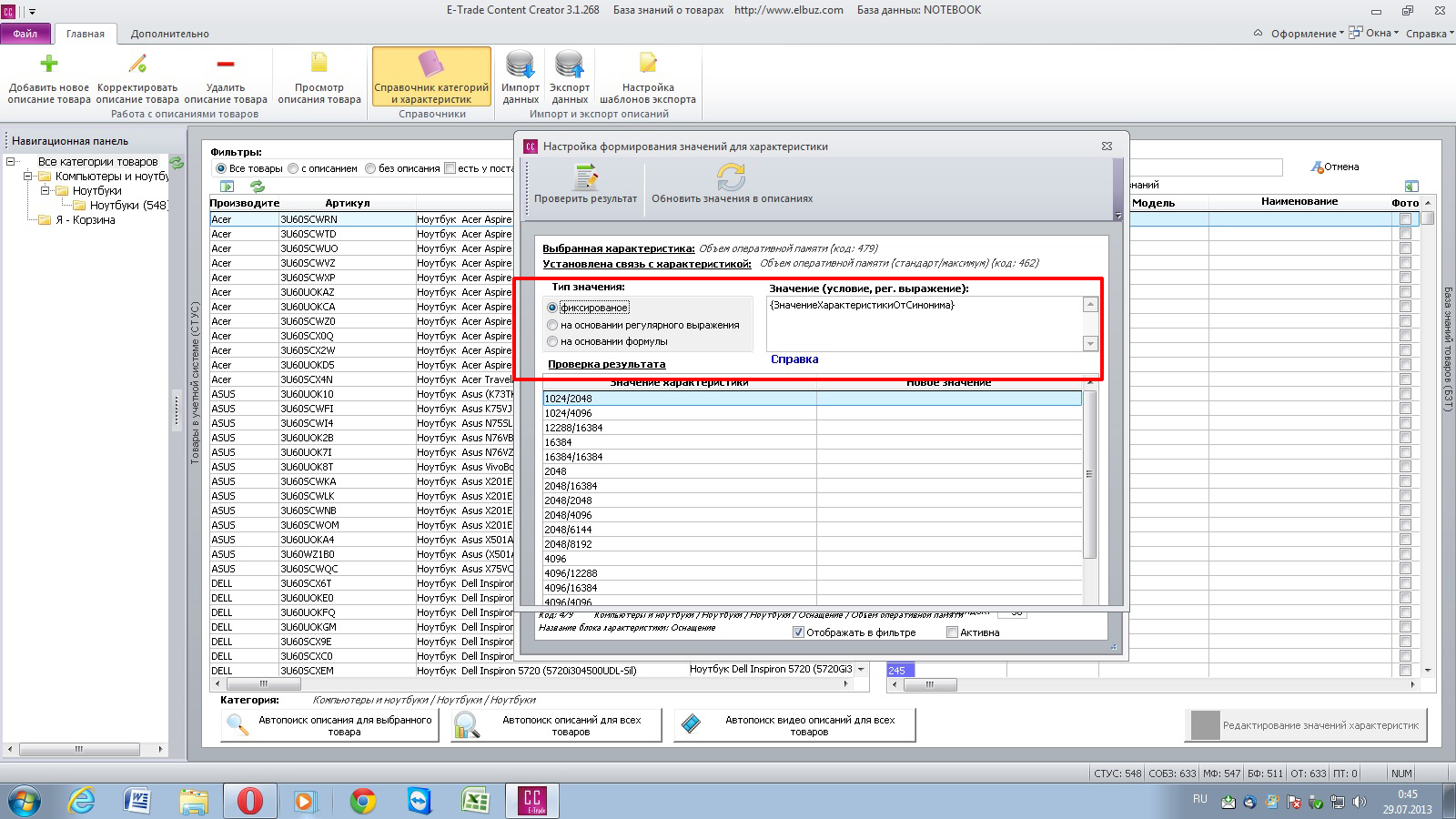Toggle the 'есть у поста...' filter checkbox
The width and height of the screenshot is (1456, 819).
tap(450, 168)
